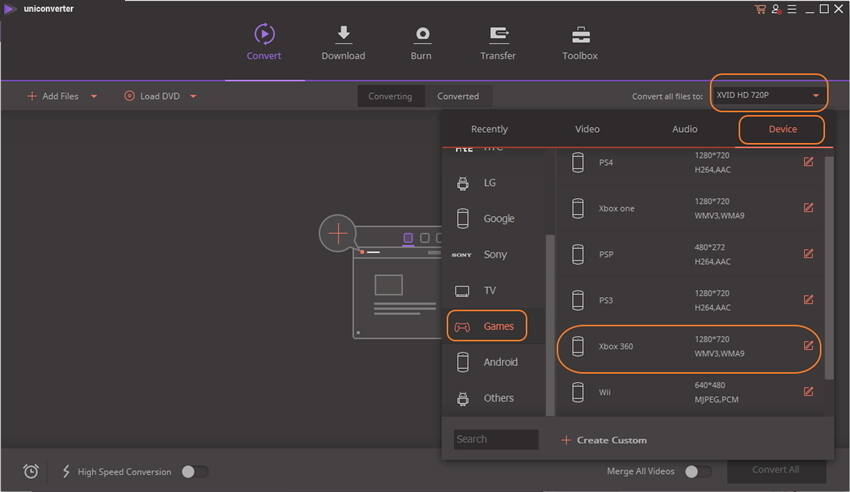Viewport: 850px width, 492px height.
Task: Select the PSP preset
Action: [x=690, y=254]
